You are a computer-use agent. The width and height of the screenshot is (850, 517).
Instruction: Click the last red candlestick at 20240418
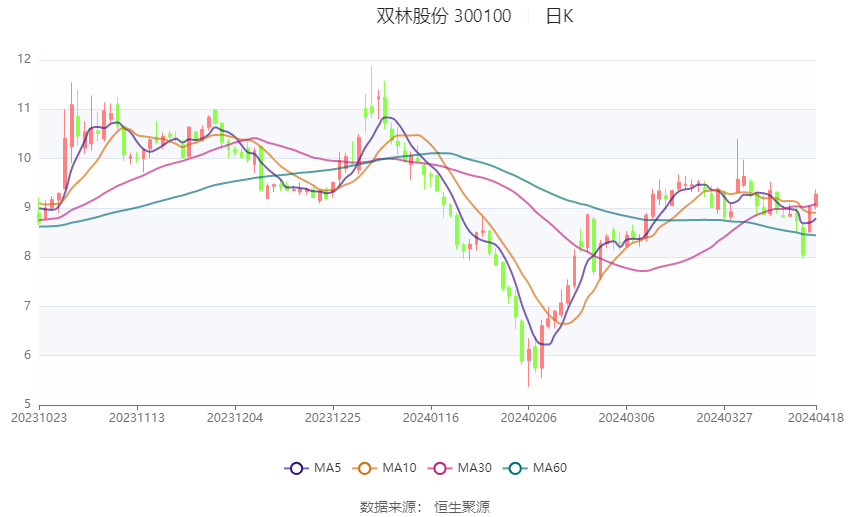click(816, 199)
